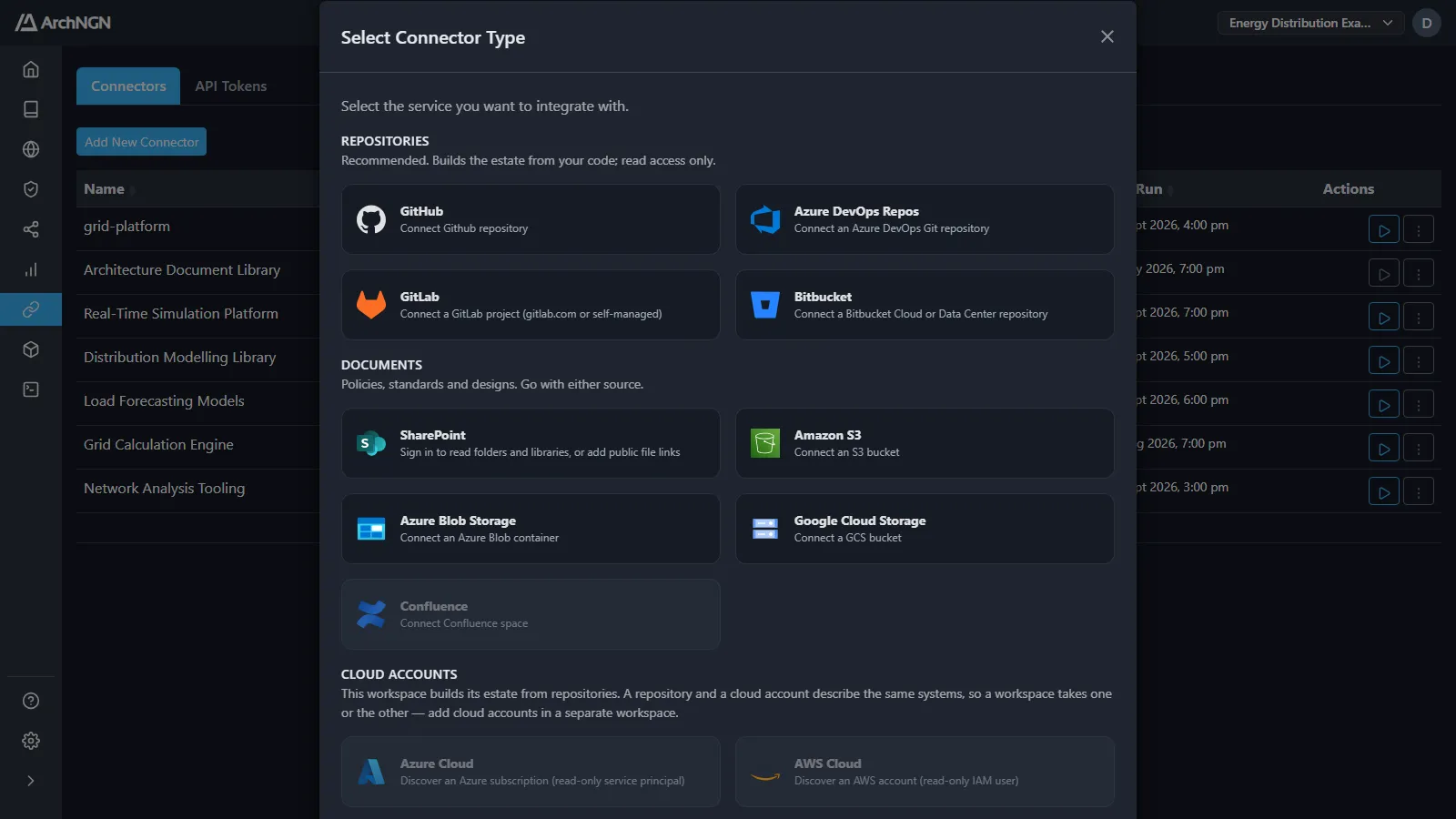This screenshot has height=819, width=1456.
Task: Click the Architecture Document Library row name
Action: pyautogui.click(x=182, y=270)
